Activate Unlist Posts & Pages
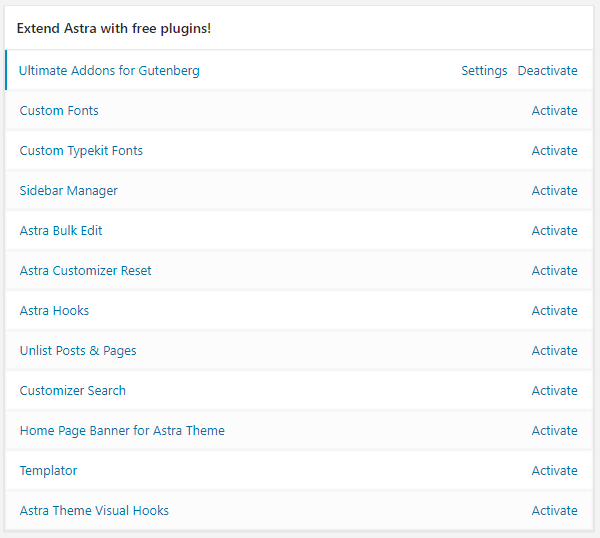 click(x=554, y=351)
